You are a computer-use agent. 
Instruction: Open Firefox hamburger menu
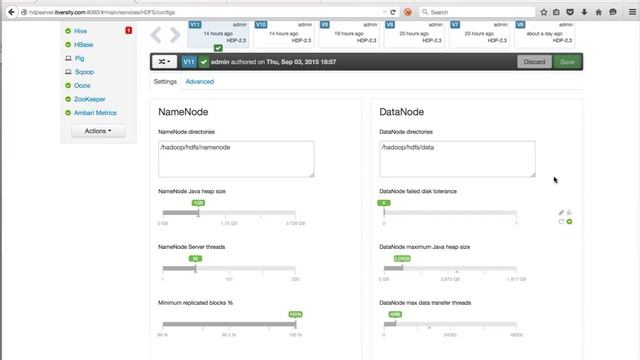point(632,12)
